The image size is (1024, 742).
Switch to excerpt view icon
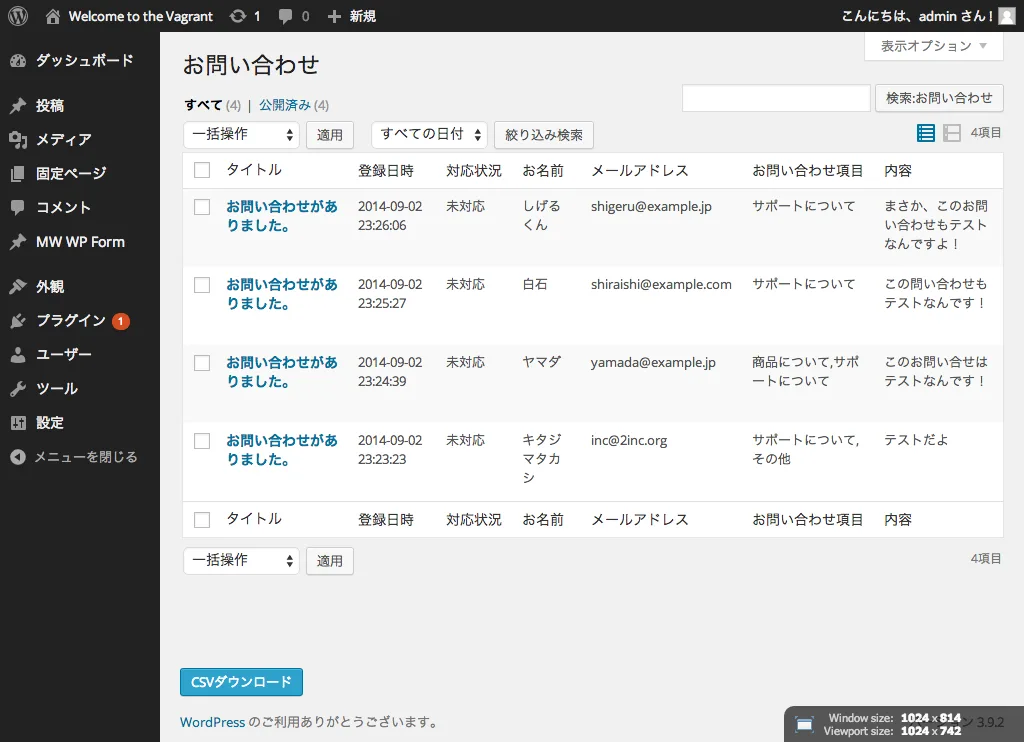pyautogui.click(x=952, y=133)
